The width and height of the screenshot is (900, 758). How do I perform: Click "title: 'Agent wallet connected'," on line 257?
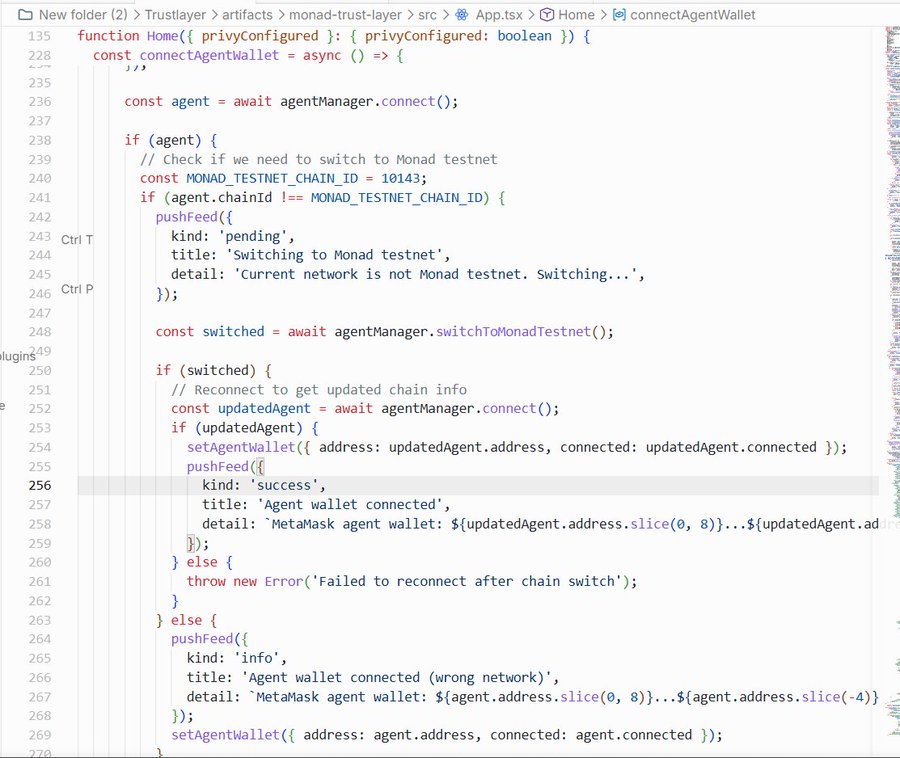tap(326, 505)
